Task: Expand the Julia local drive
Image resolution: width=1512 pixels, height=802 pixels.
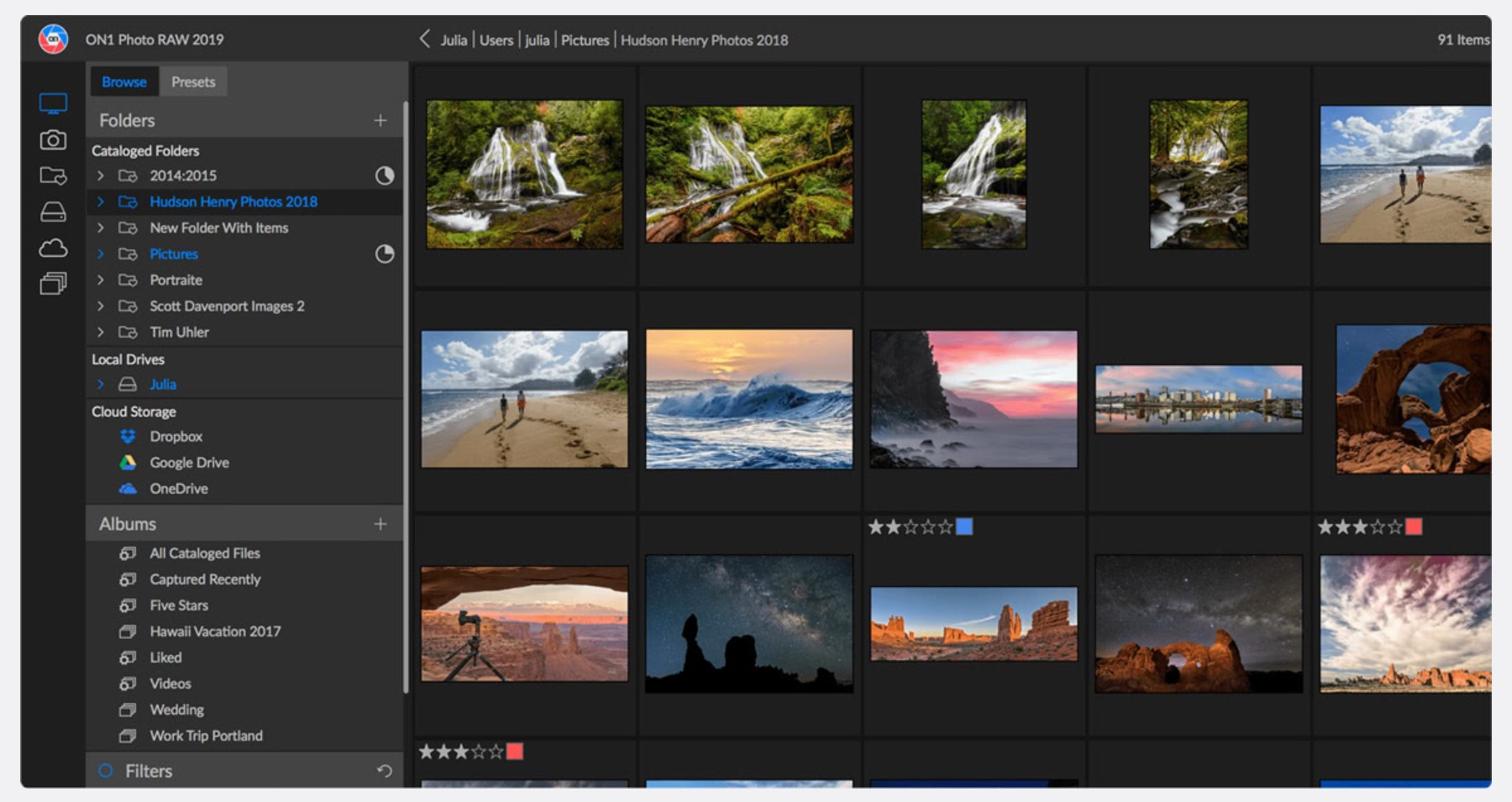Action: tap(101, 384)
